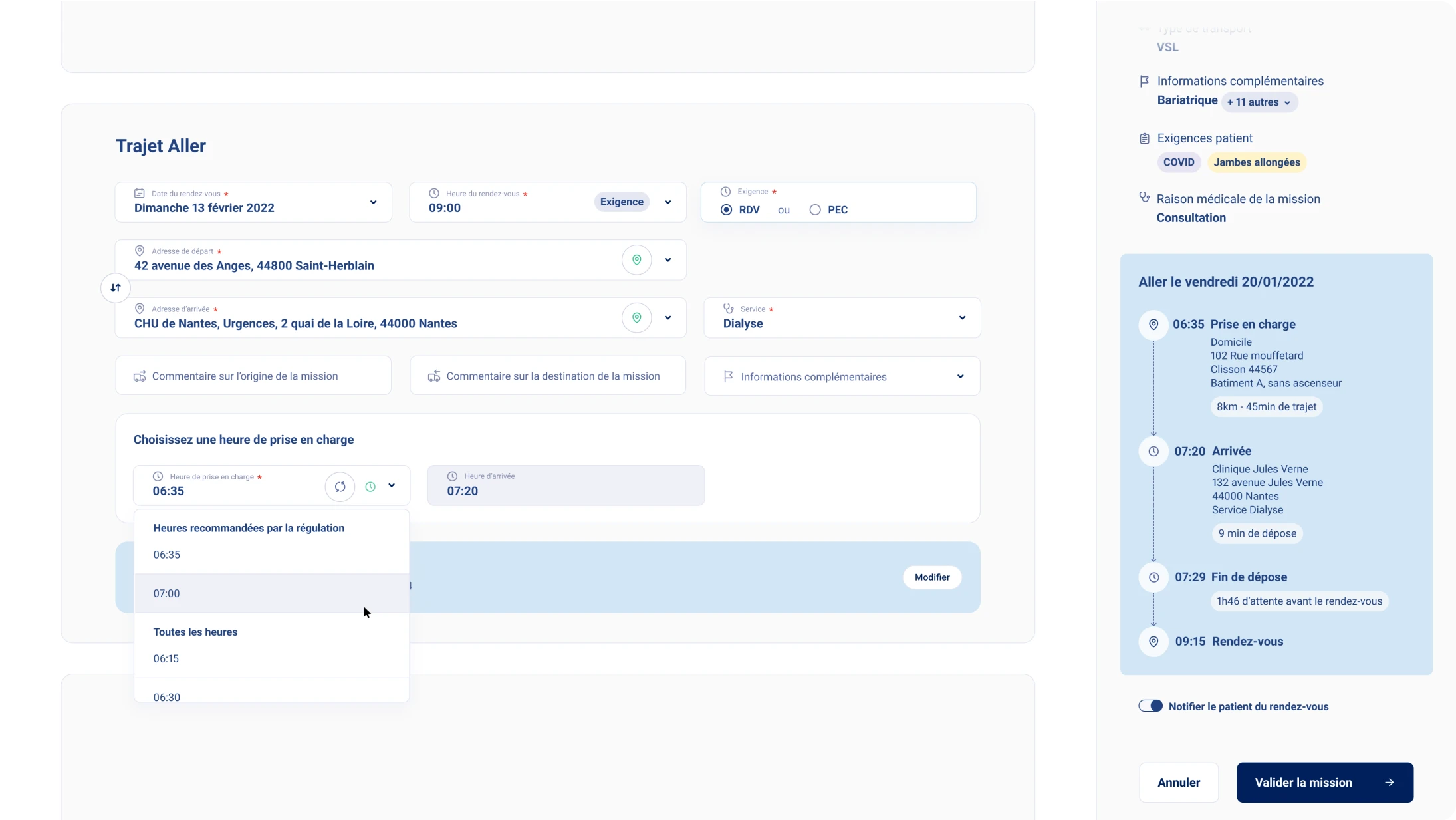
Task: Expand the Service Dialyse dropdown
Action: coord(961,318)
